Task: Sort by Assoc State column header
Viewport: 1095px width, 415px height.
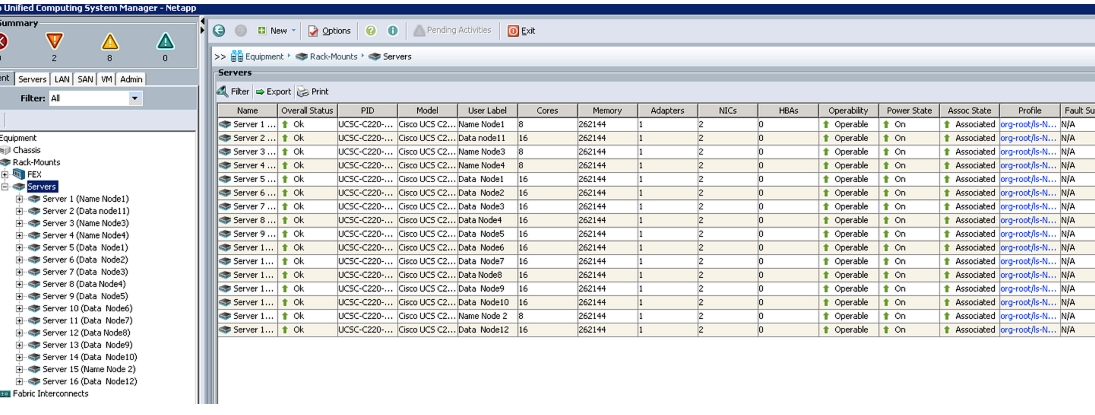Action: coord(969,110)
